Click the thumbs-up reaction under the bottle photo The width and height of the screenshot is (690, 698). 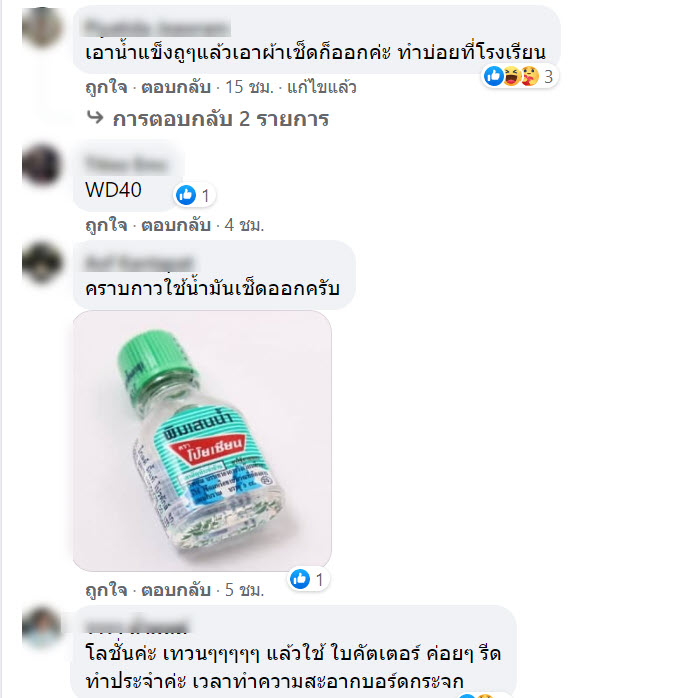(x=300, y=579)
